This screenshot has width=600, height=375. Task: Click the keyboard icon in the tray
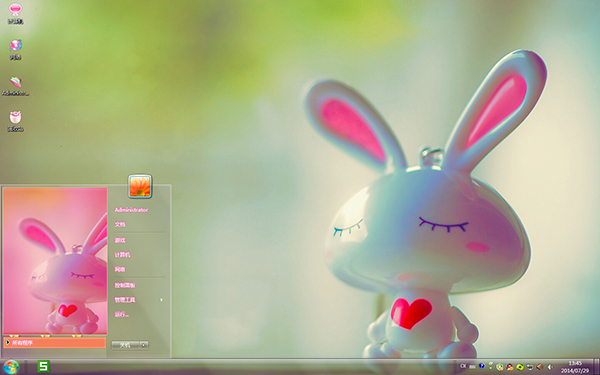(472, 367)
